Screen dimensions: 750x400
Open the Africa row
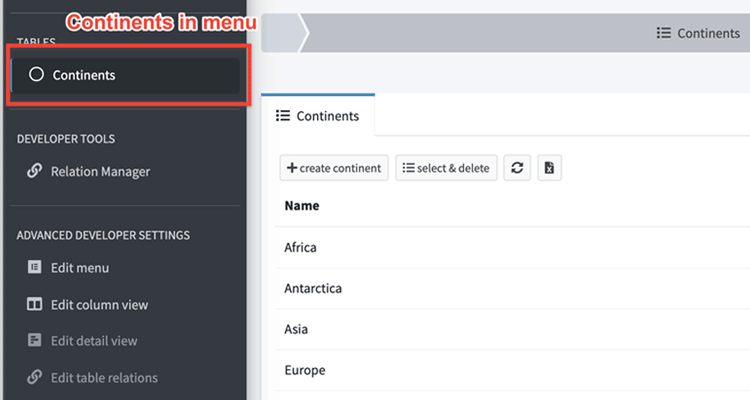(300, 247)
